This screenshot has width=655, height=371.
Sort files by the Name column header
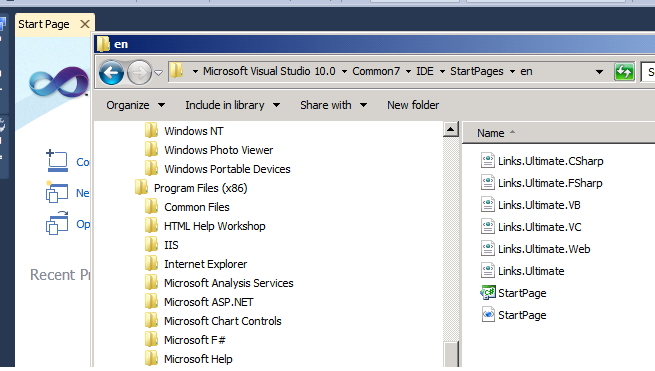[x=491, y=133]
